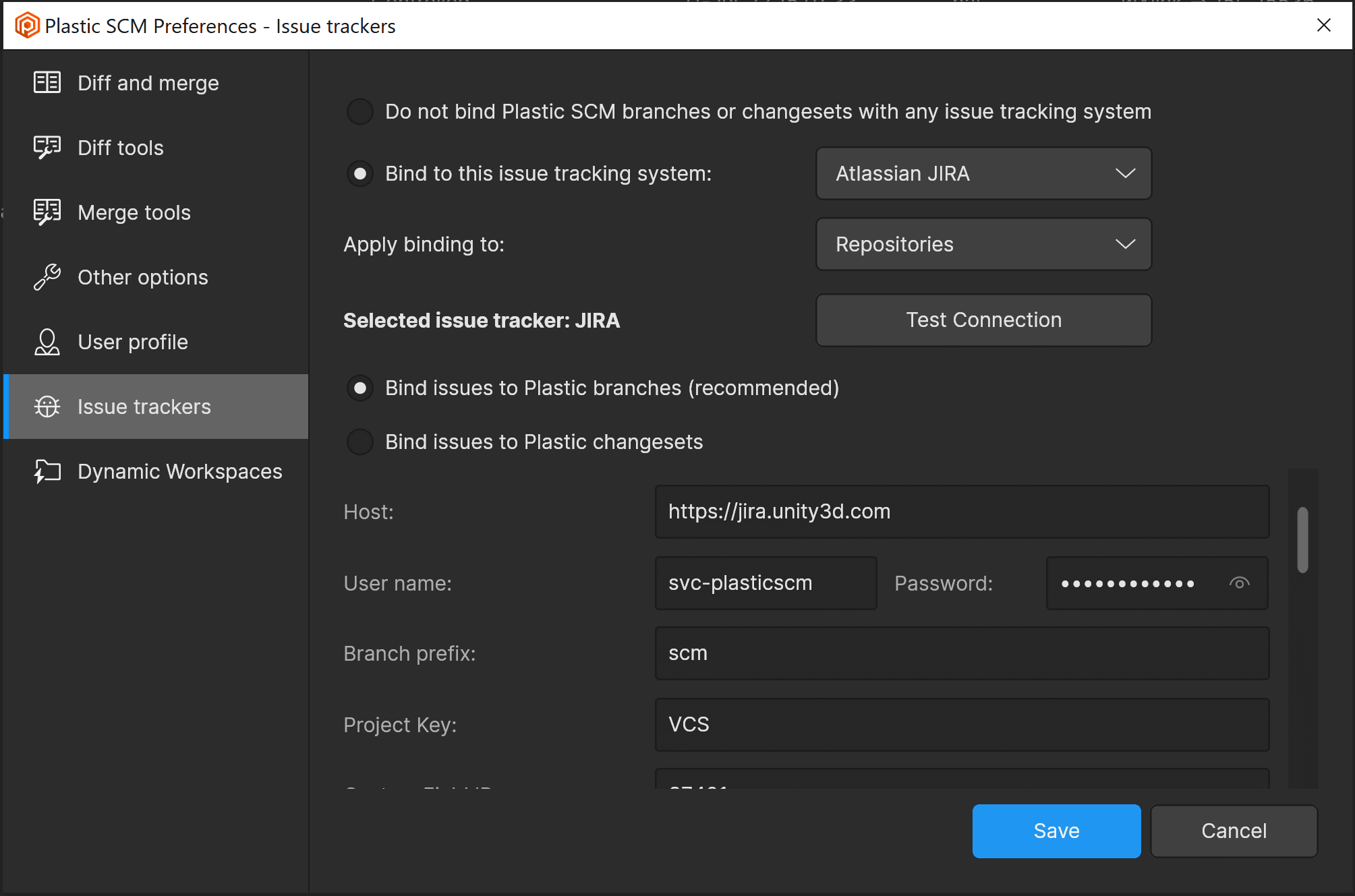Open the Atlassian JIRA tracker dropdown
The height and width of the screenshot is (896, 1355).
983,173
